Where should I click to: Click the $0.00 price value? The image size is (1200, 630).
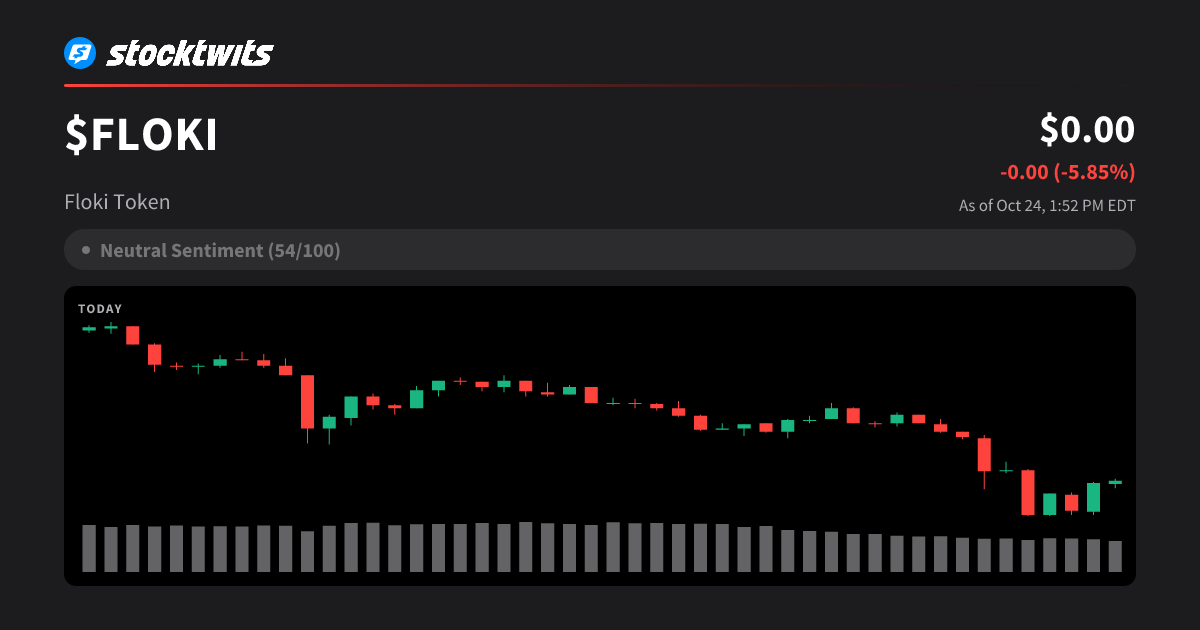1087,130
